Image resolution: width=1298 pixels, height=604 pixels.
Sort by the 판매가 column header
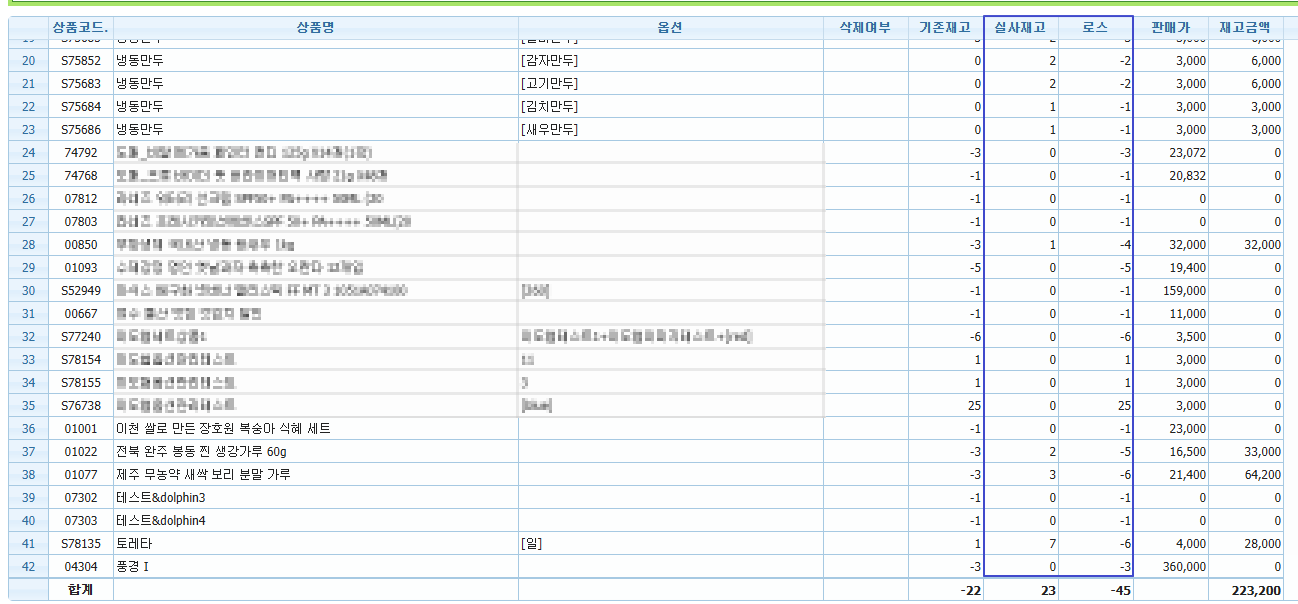[x=1171, y=28]
